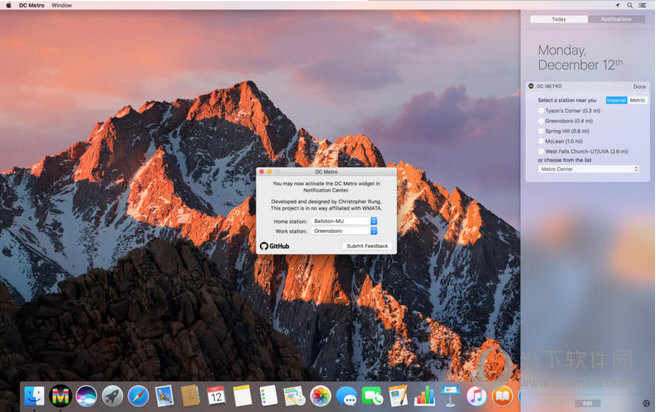Click the DC Metro app icon in Dock
Screen dimensions: 656x412
click(60, 396)
